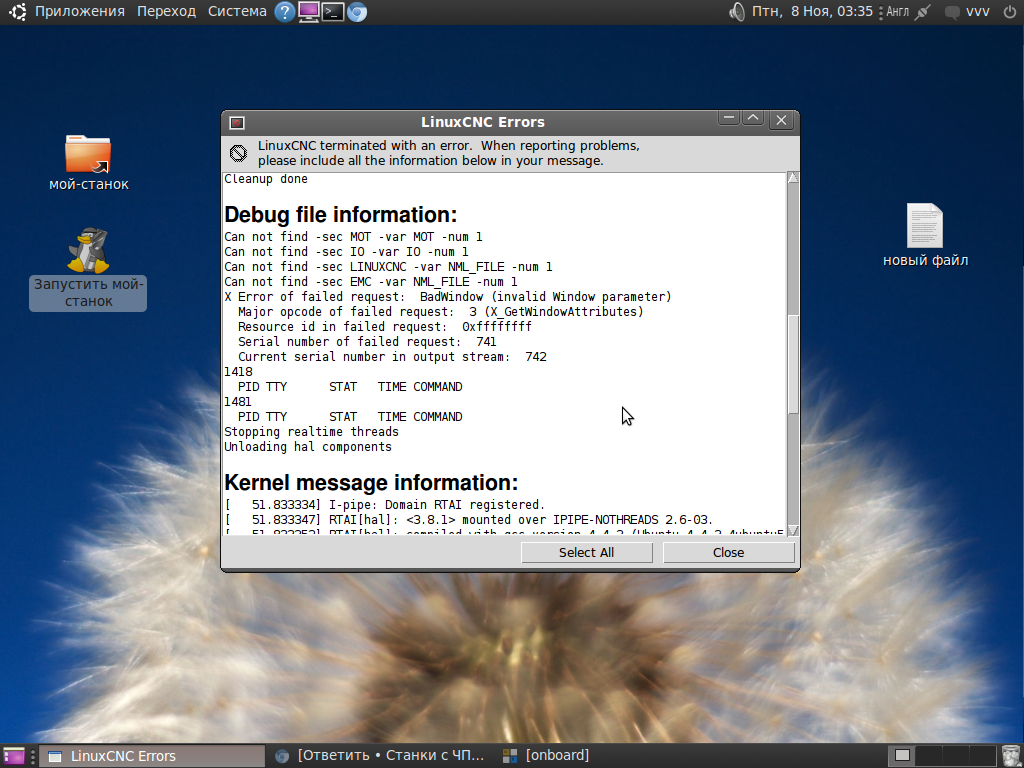The image size is (1024, 768).
Task: Click line 'Can not find -sec MOT -var MOT'
Action: tap(353, 237)
